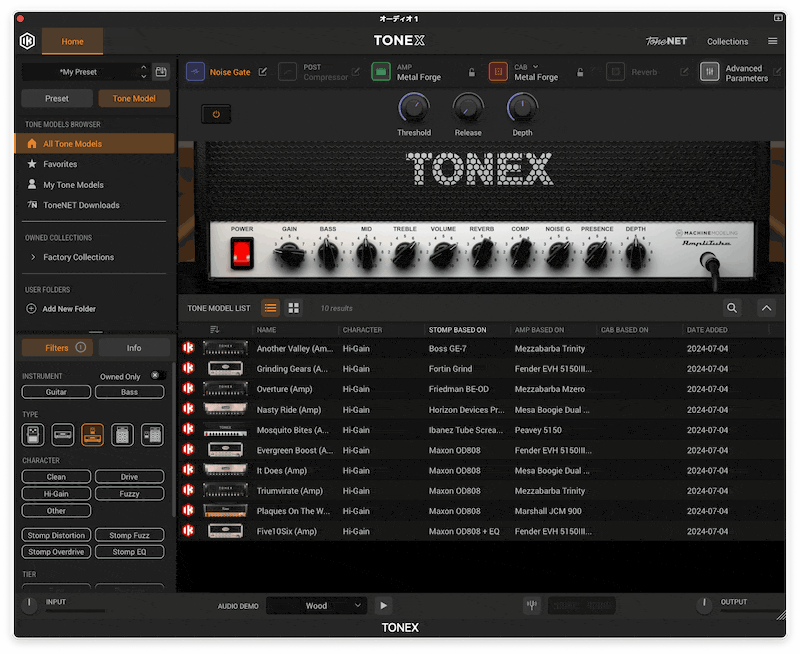The width and height of the screenshot is (800, 654).
Task: Toggle the Clean character filter
Action: (x=56, y=477)
